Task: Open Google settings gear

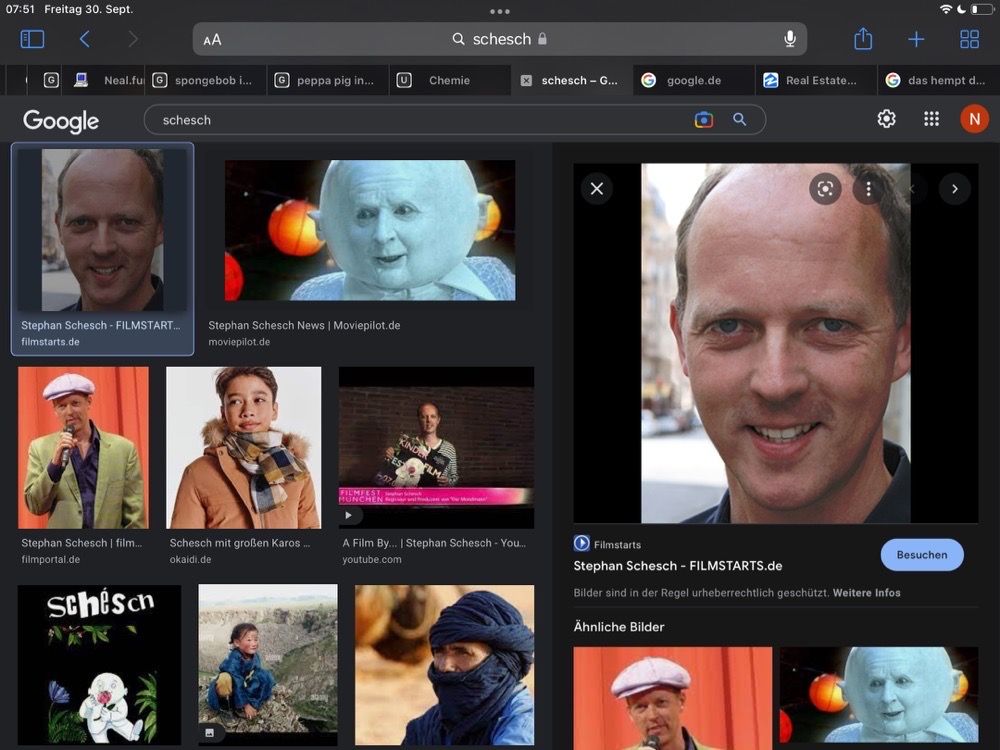Action: click(x=886, y=119)
